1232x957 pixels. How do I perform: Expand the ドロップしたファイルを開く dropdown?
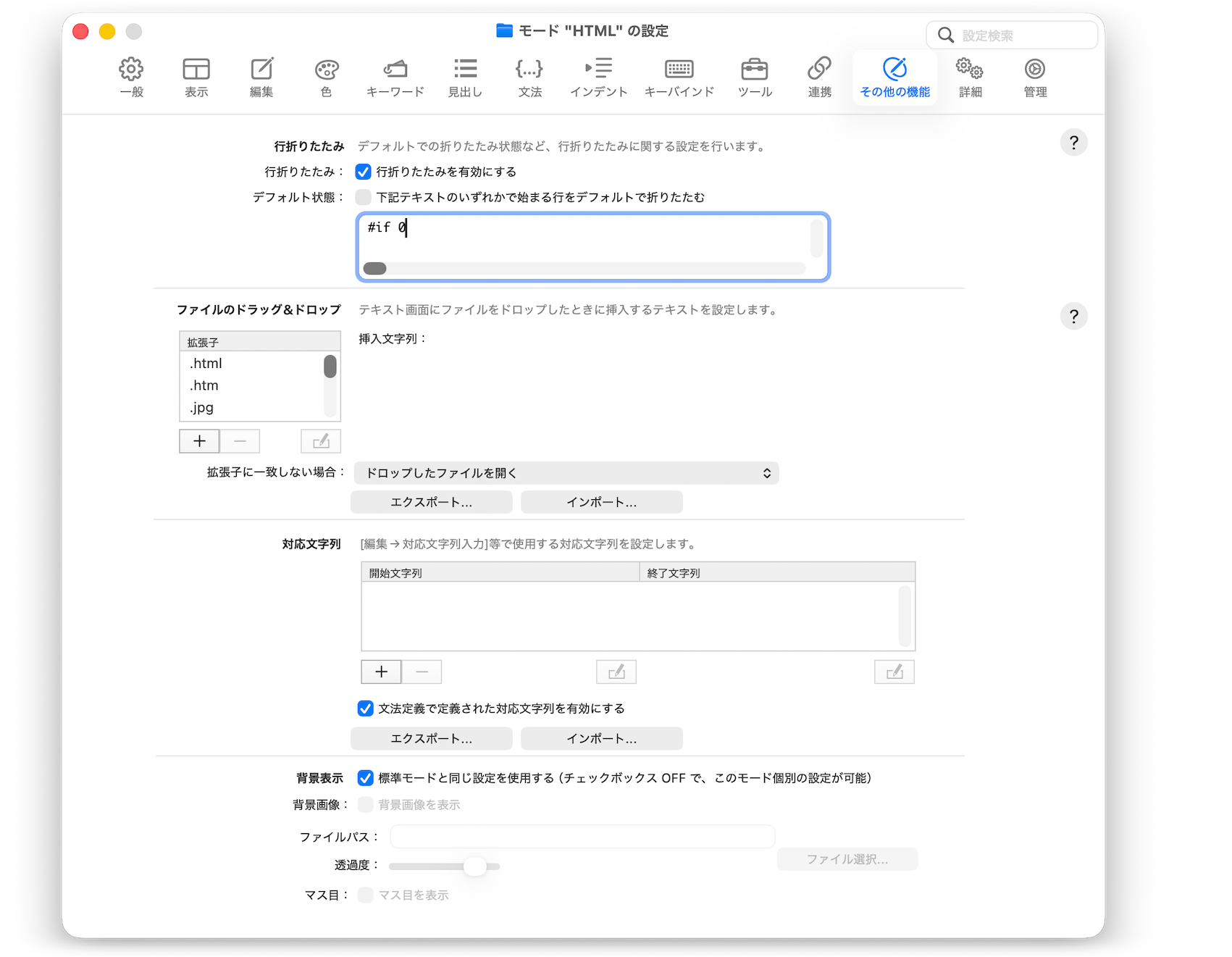(x=566, y=473)
